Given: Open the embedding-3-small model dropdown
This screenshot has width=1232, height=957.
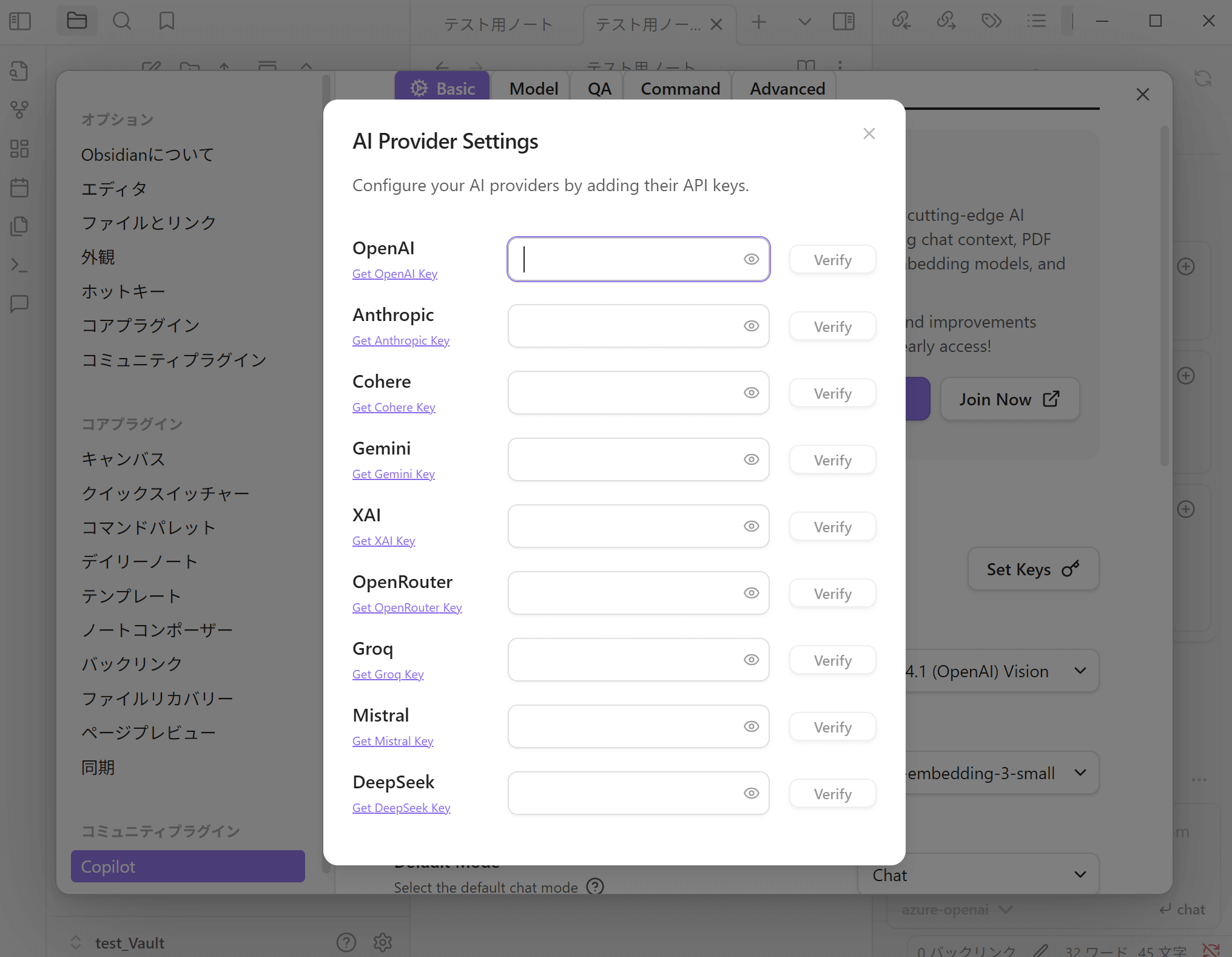Looking at the screenshot, I should (x=1001, y=773).
